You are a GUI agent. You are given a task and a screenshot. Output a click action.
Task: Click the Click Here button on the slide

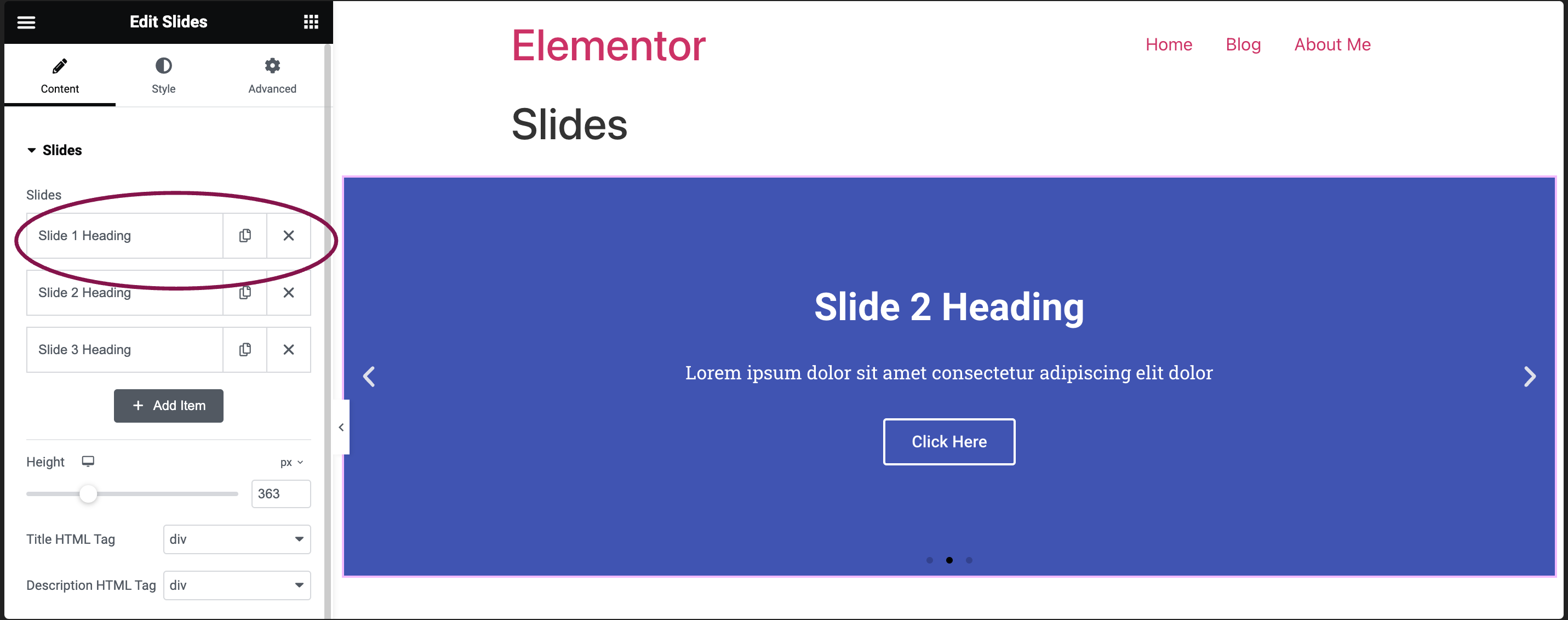pos(949,441)
